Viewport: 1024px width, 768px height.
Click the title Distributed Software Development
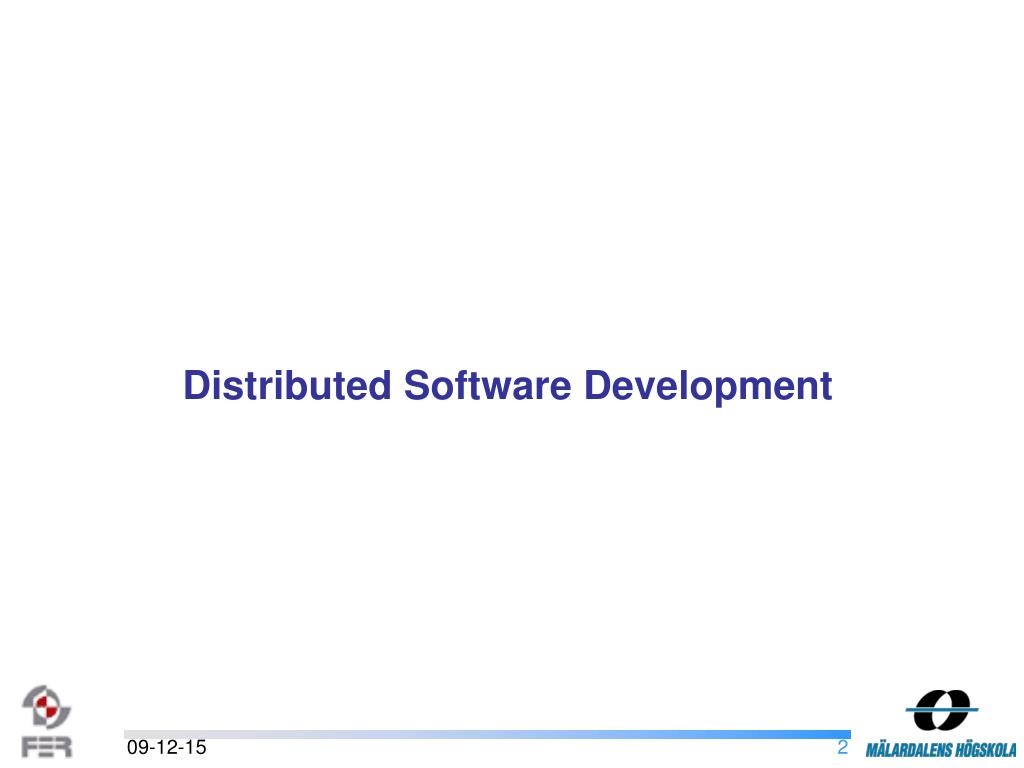[x=507, y=386]
